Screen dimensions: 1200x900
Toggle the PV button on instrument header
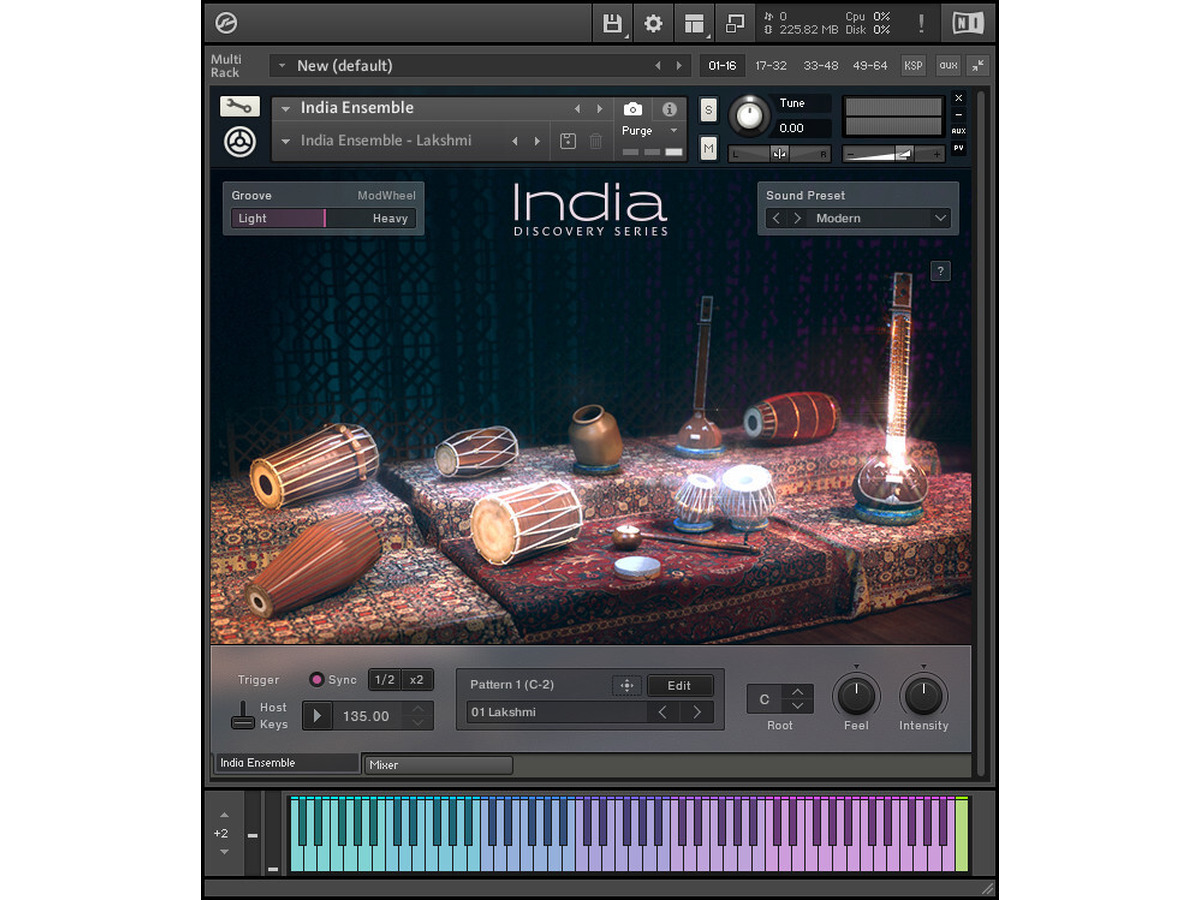(959, 148)
